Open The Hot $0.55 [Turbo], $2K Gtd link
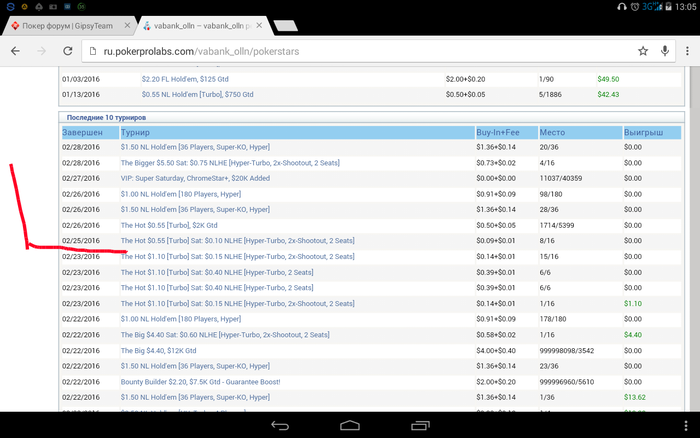The height and width of the screenshot is (438, 700). 169,225
